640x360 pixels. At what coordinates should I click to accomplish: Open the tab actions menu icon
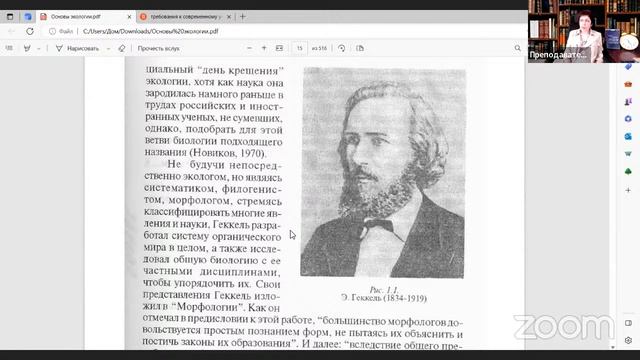click(10, 17)
